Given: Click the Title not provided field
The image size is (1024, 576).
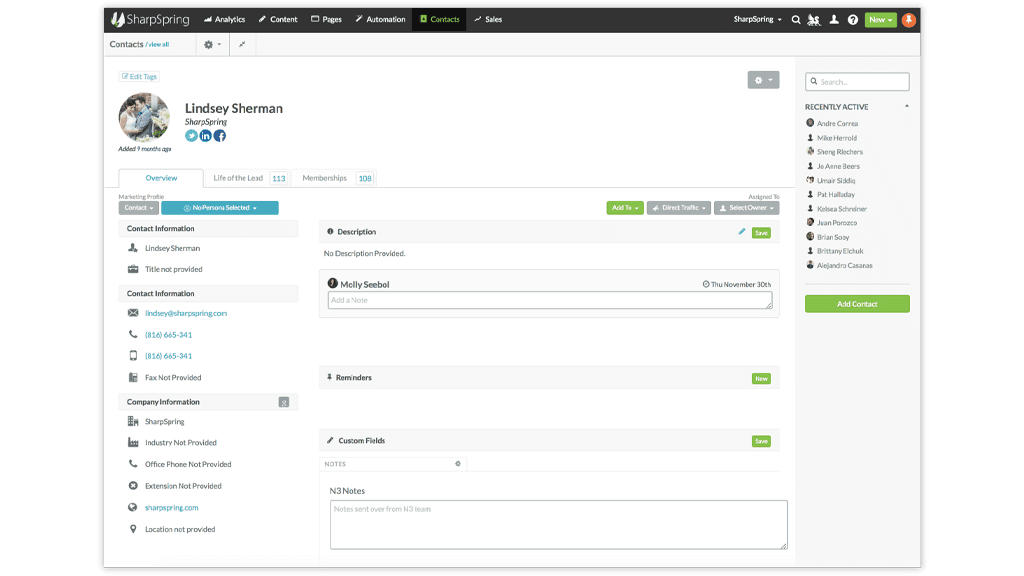Looking at the screenshot, I should [174, 269].
